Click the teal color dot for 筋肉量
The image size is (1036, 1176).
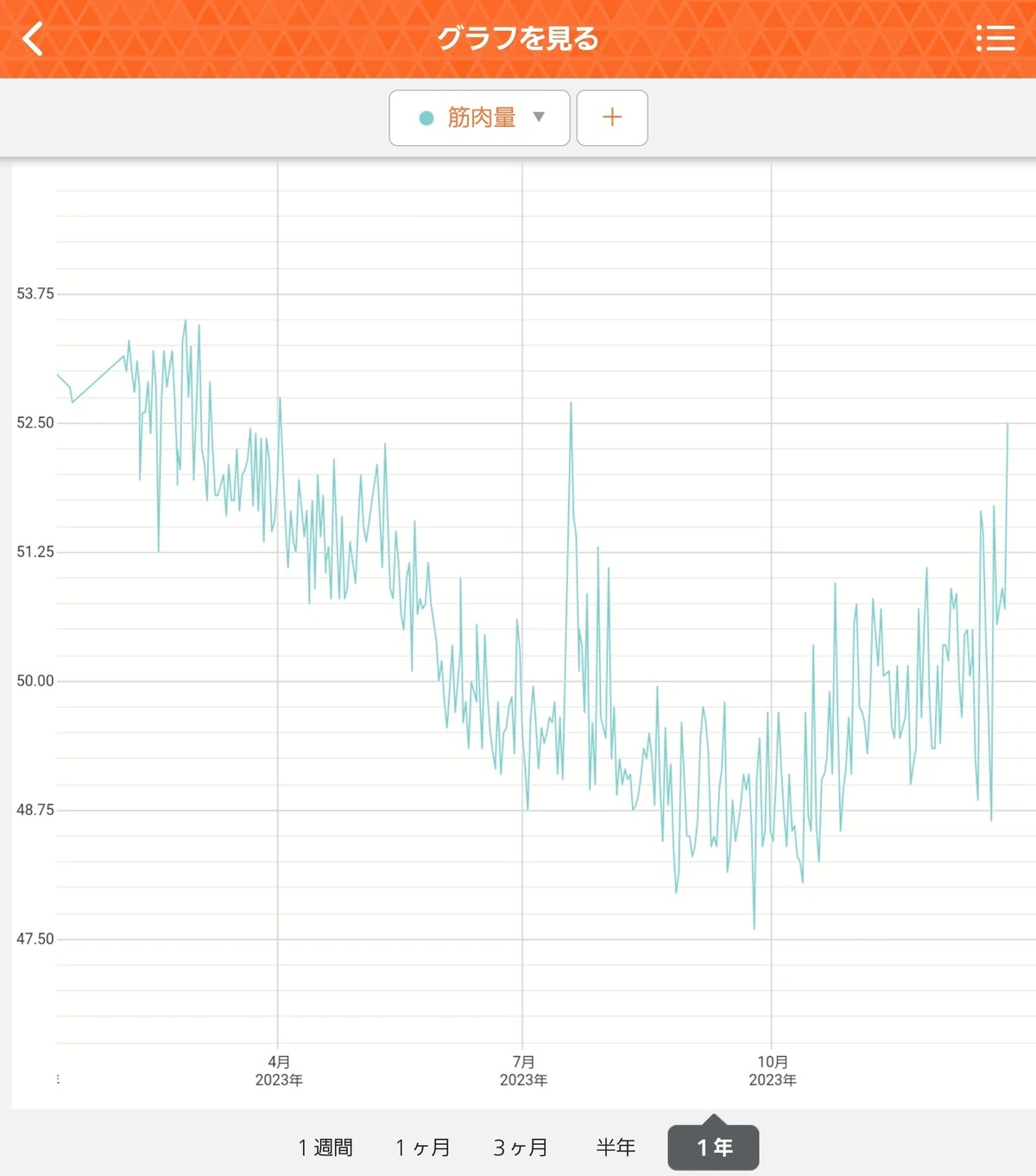(426, 118)
